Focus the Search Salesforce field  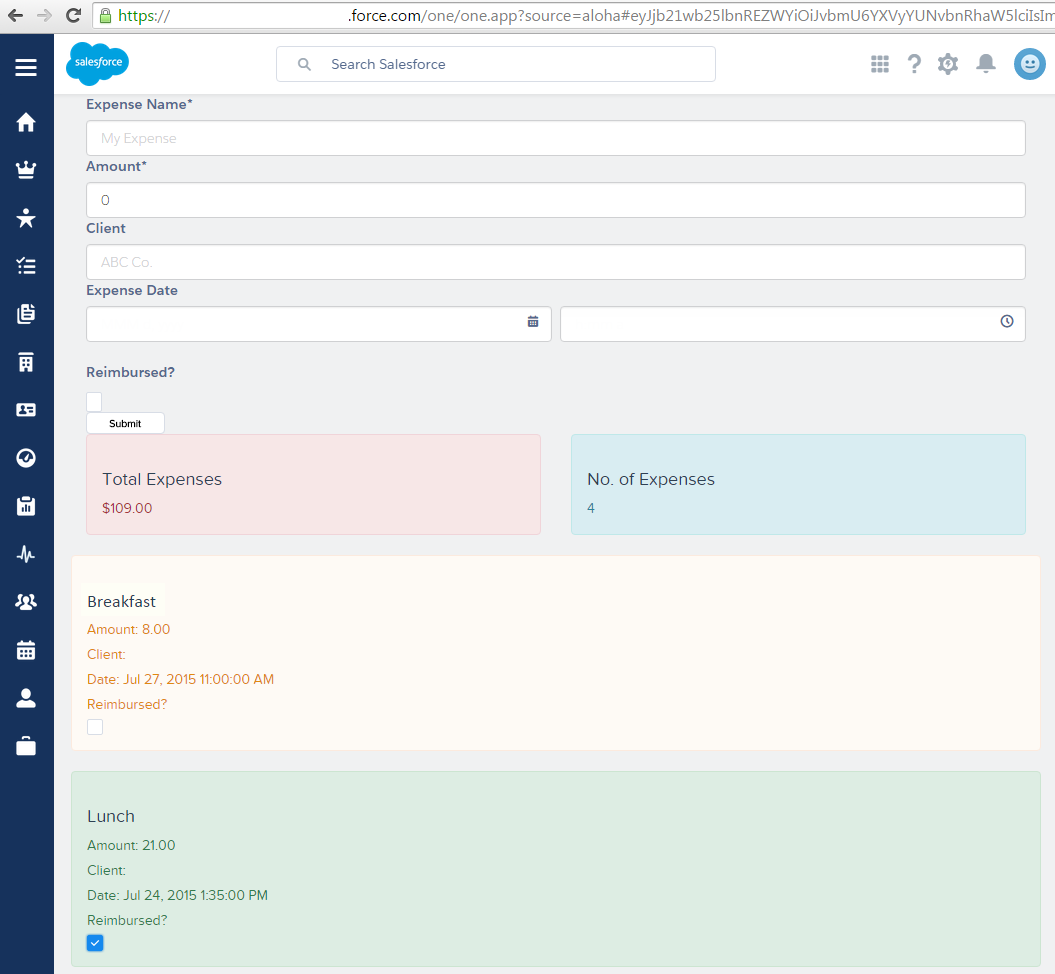[496, 64]
